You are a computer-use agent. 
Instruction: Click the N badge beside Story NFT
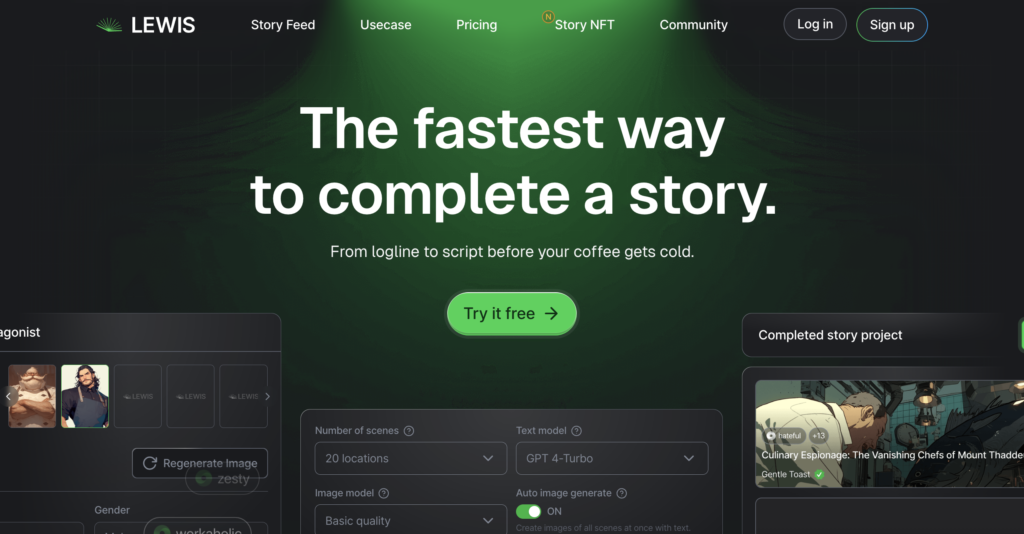[548, 16]
